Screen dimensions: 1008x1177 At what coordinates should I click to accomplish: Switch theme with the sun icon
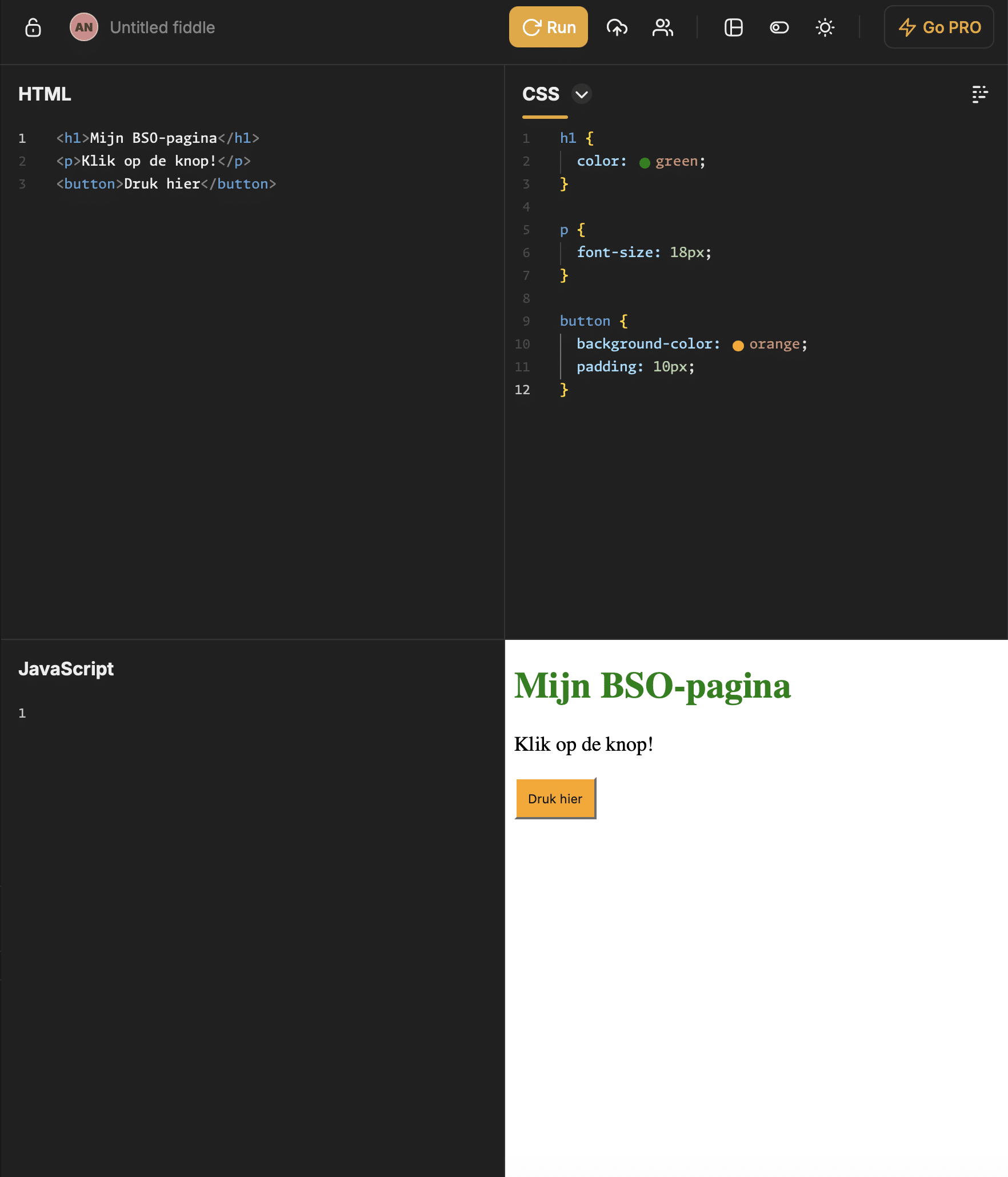point(825,27)
